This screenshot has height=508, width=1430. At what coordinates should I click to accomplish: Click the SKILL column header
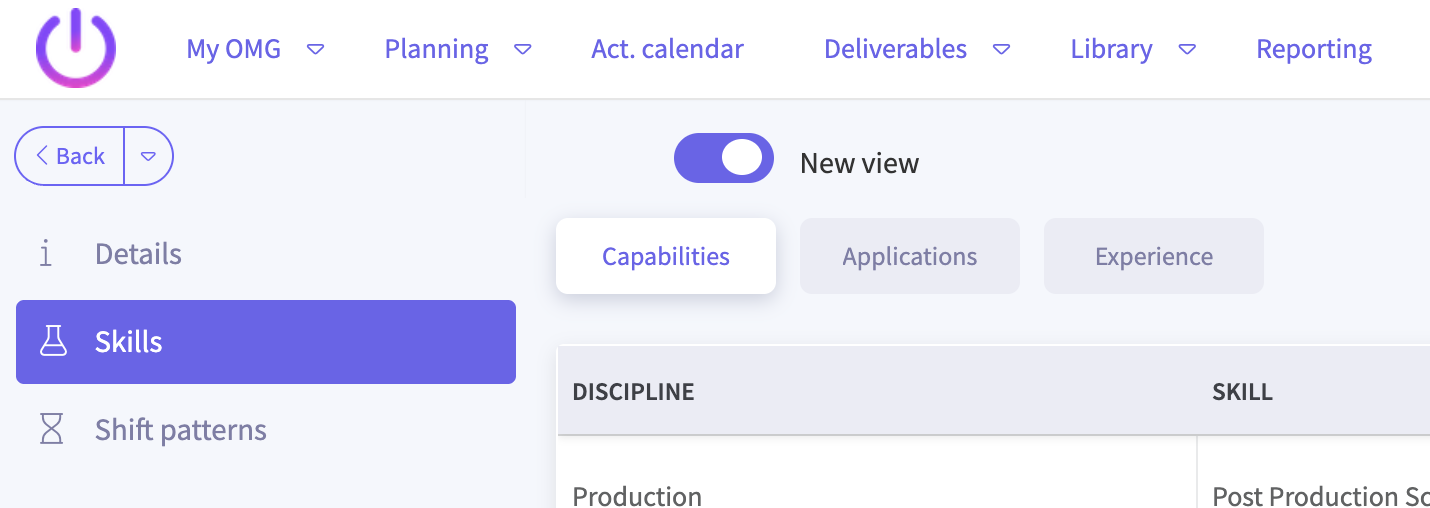tap(1243, 391)
